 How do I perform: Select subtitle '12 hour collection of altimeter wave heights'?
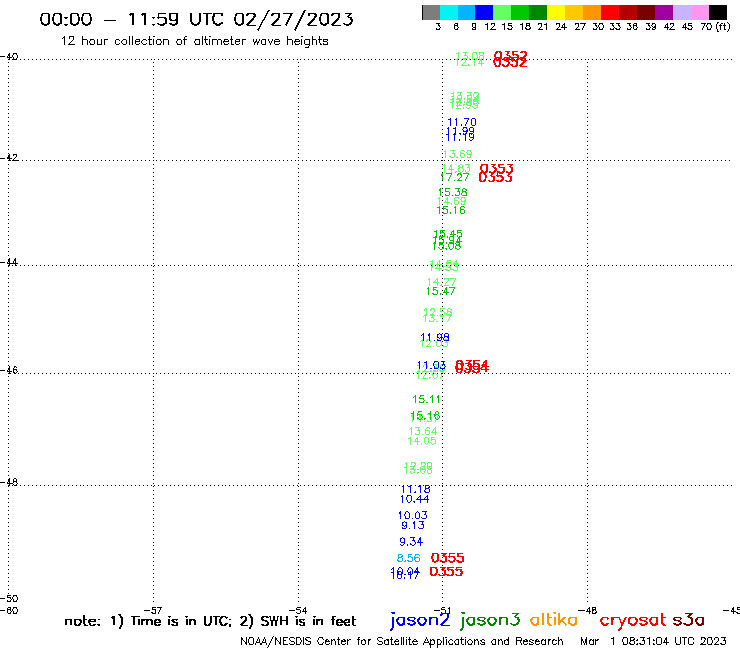coord(194,41)
